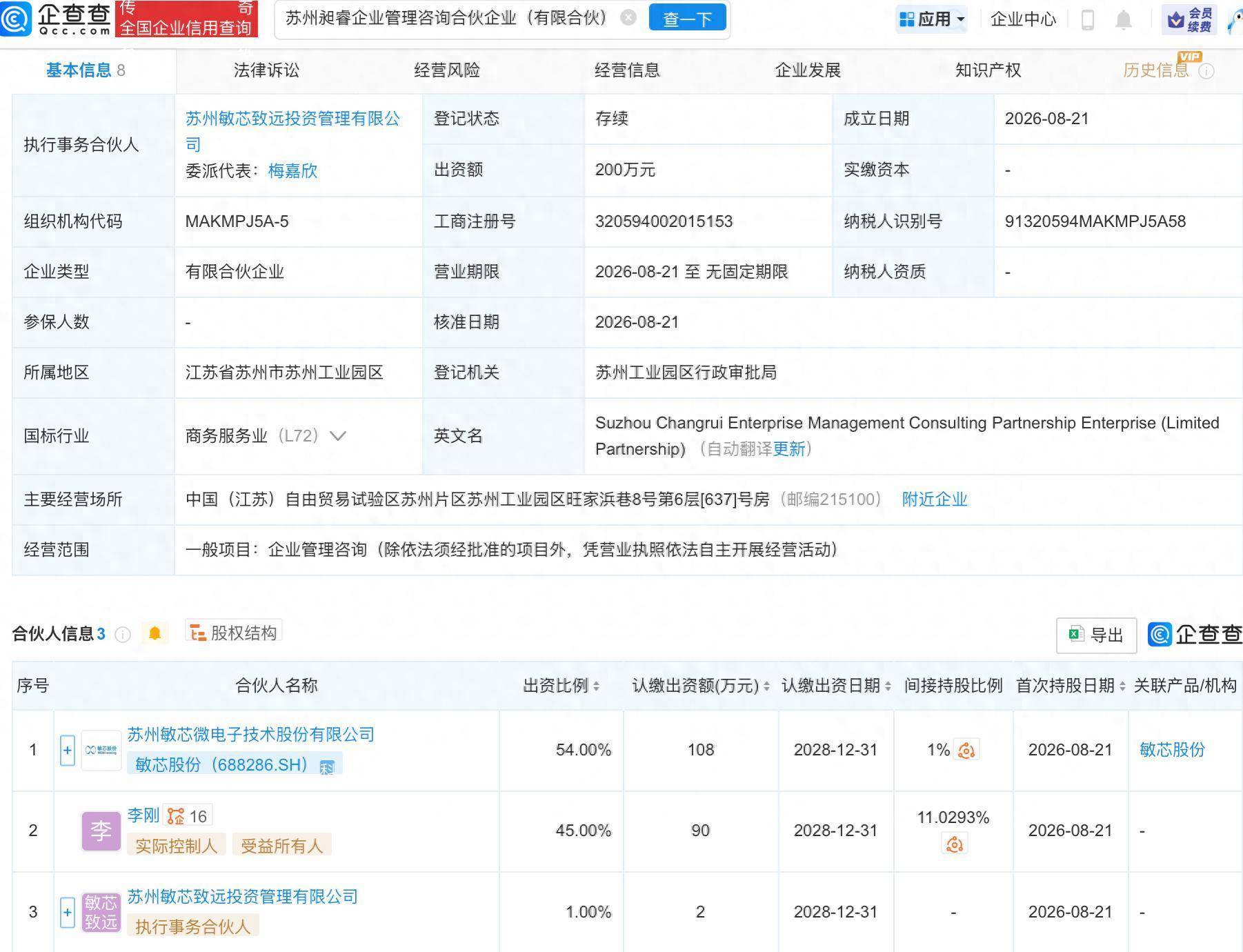Switch to the 经营风险 tab

coord(447,70)
